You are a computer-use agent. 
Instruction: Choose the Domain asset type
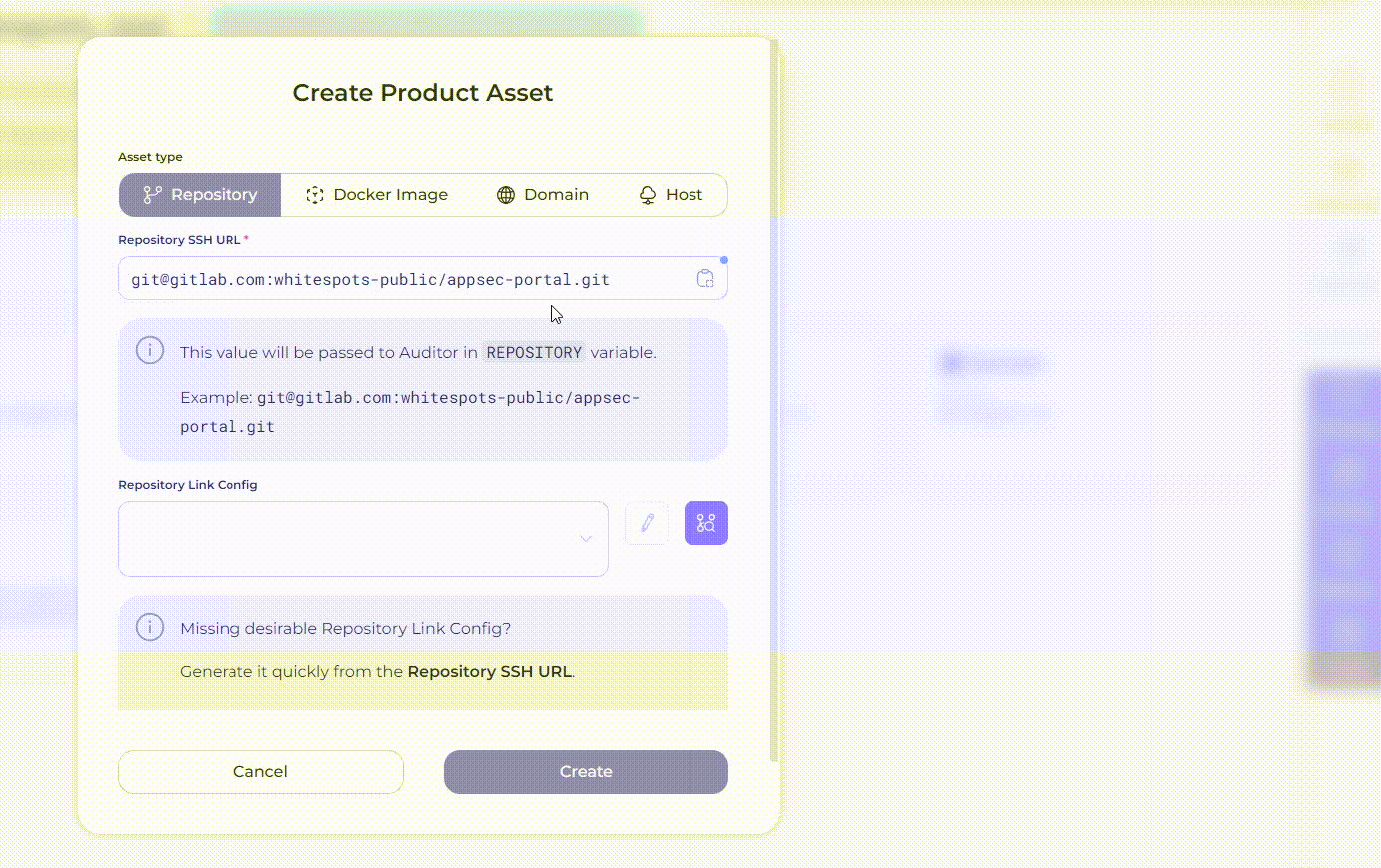coord(543,195)
